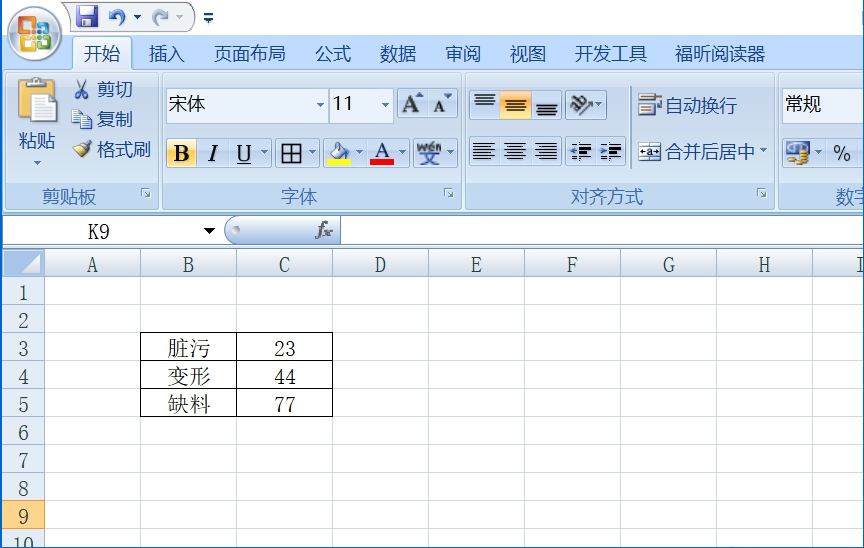The width and height of the screenshot is (864, 548).
Task: Open font color palette arrow
Action: click(x=402, y=152)
